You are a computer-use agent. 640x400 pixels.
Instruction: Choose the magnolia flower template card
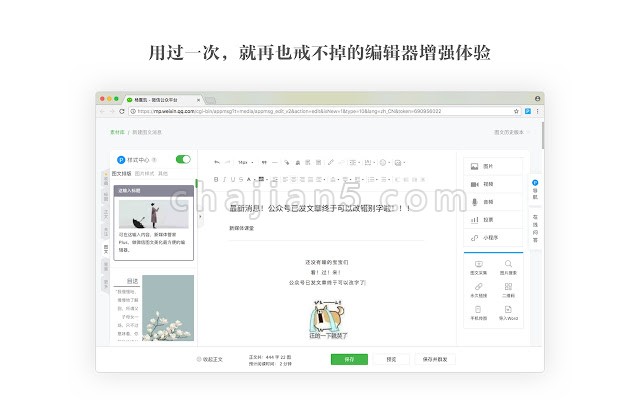click(153, 308)
